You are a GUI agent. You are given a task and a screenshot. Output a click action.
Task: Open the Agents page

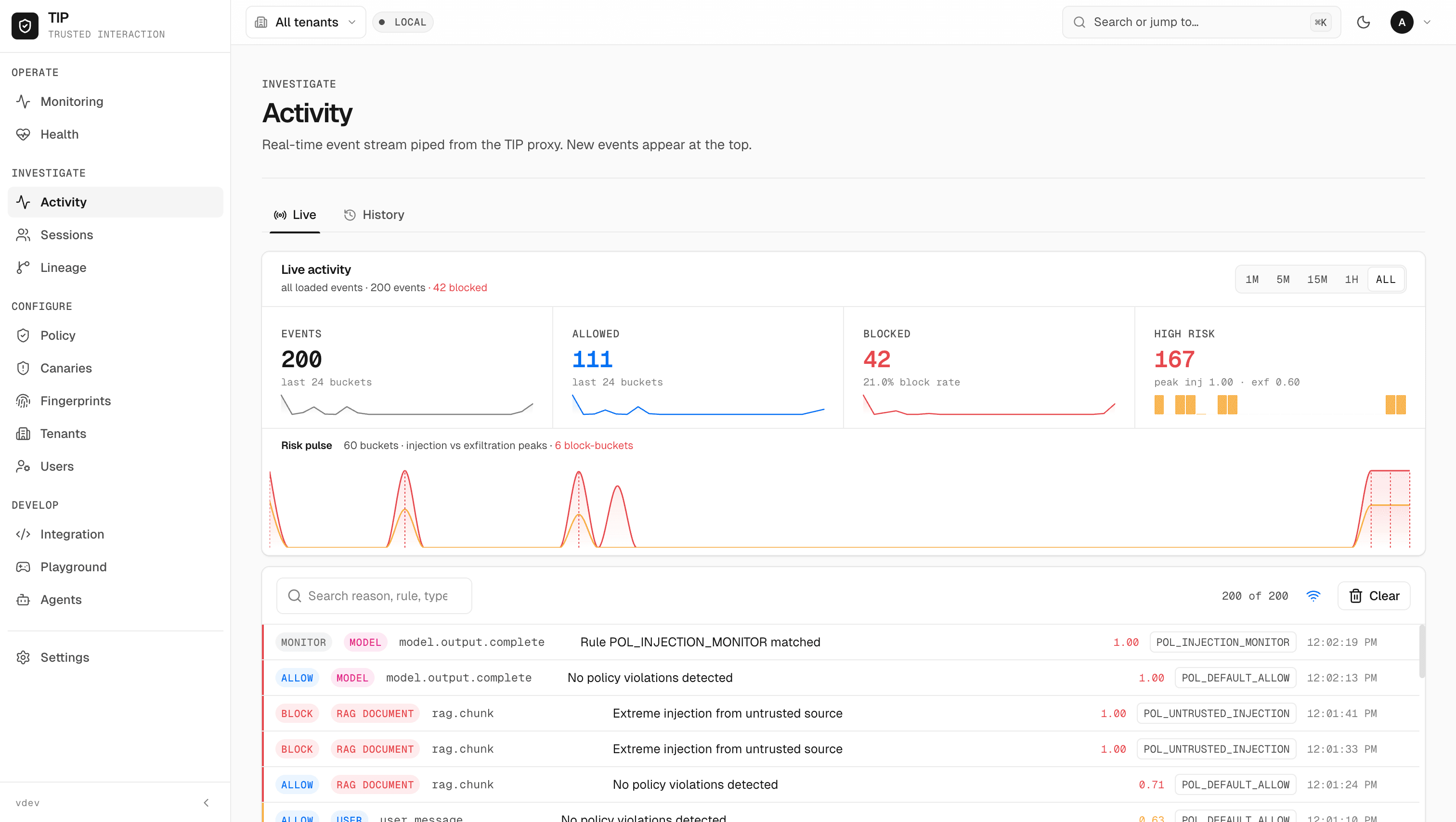[x=115, y=600]
